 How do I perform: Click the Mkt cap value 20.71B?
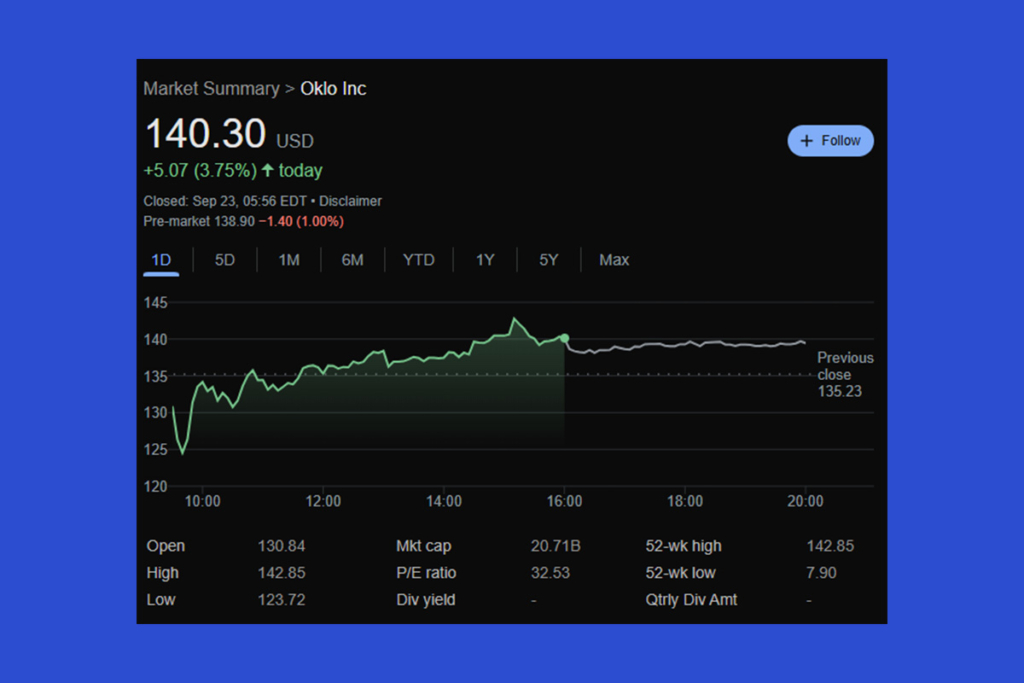click(555, 546)
